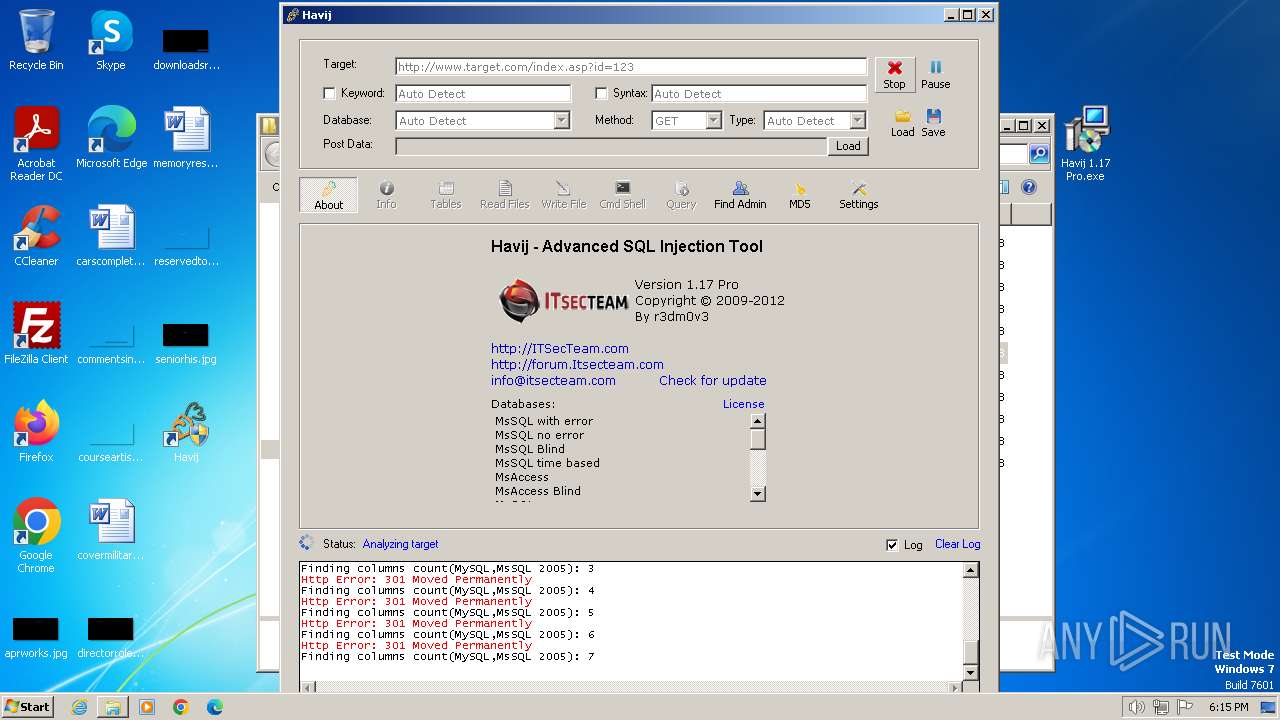Open the Write File tab
This screenshot has width=1280, height=720.
(x=563, y=195)
